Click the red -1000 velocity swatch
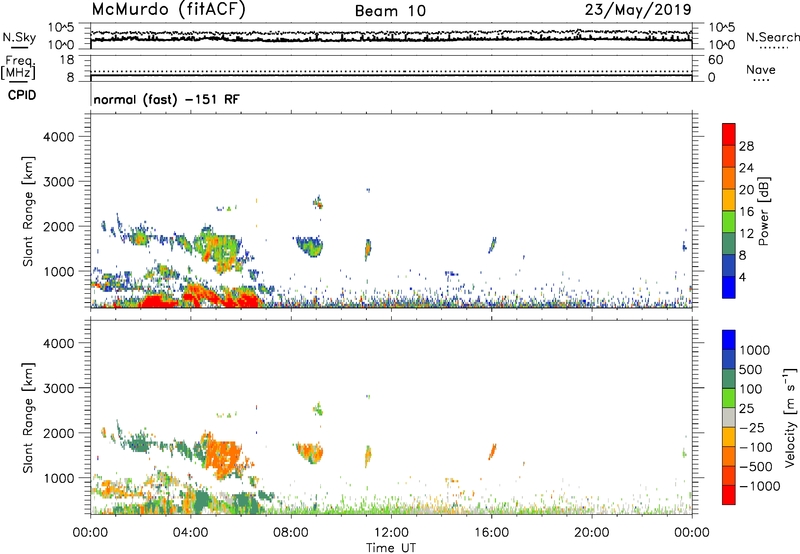This screenshot has width=800, height=554. 729,495
